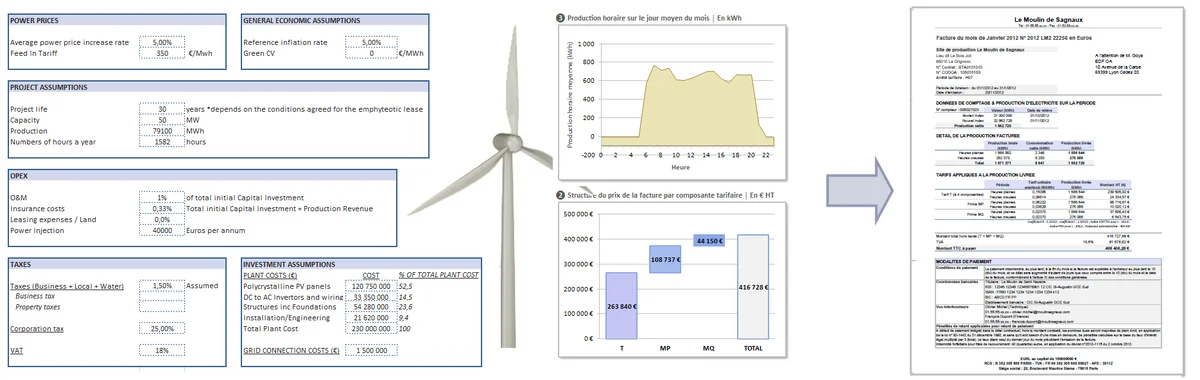
Task: Click the 'Taxes (Business + Local + Water)' label
Action: point(66,286)
